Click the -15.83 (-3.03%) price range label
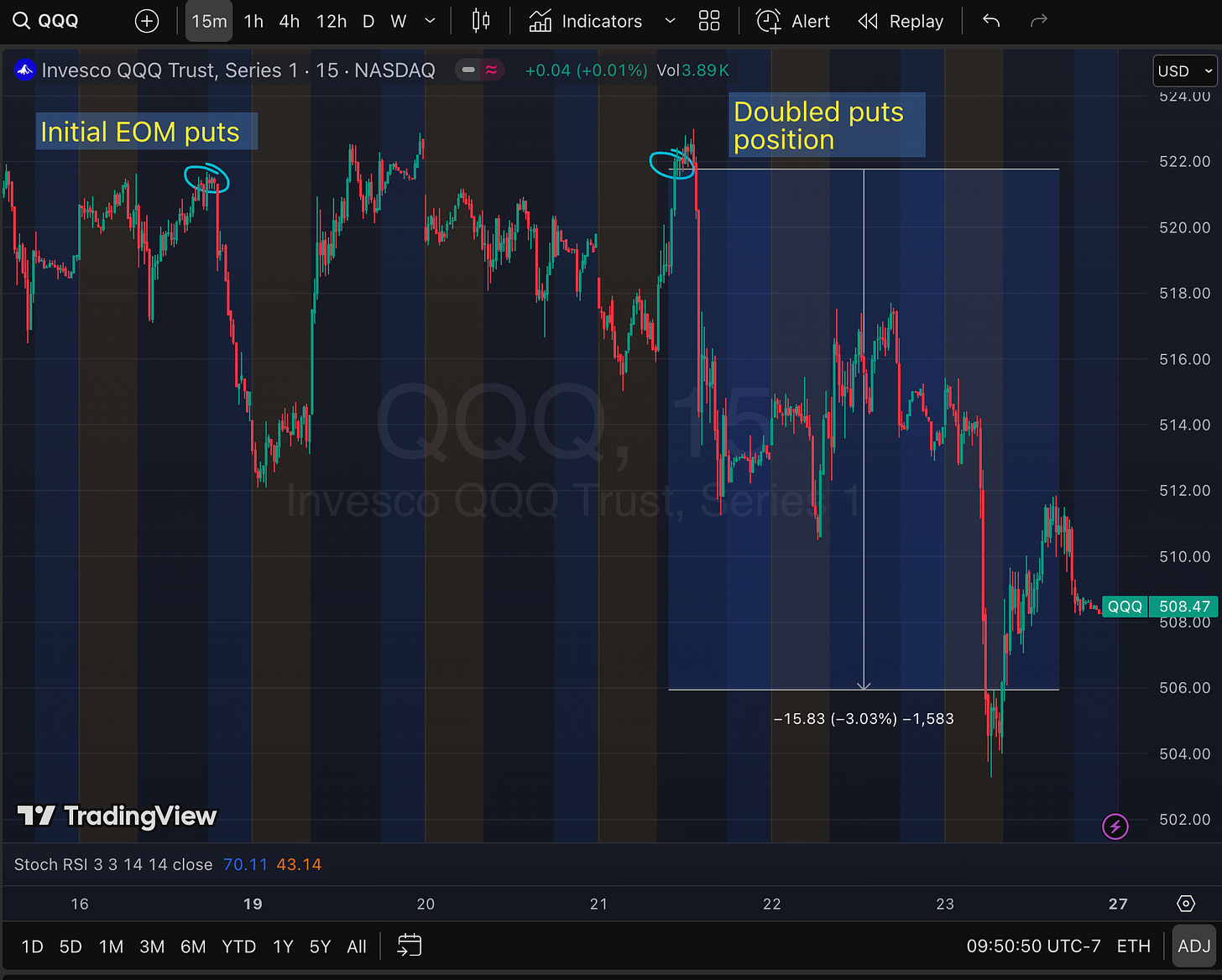This screenshot has height=980, width=1222. [x=864, y=719]
